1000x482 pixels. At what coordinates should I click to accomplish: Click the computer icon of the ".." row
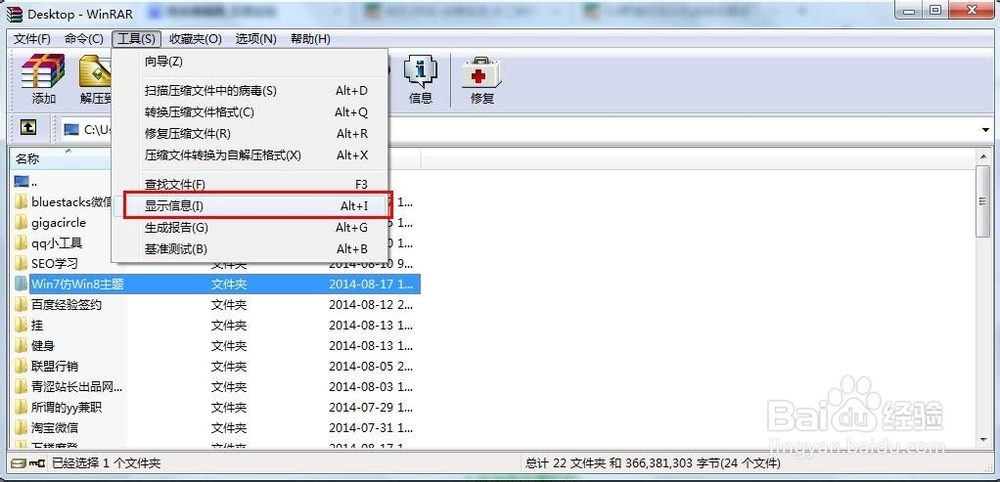click(x=22, y=181)
